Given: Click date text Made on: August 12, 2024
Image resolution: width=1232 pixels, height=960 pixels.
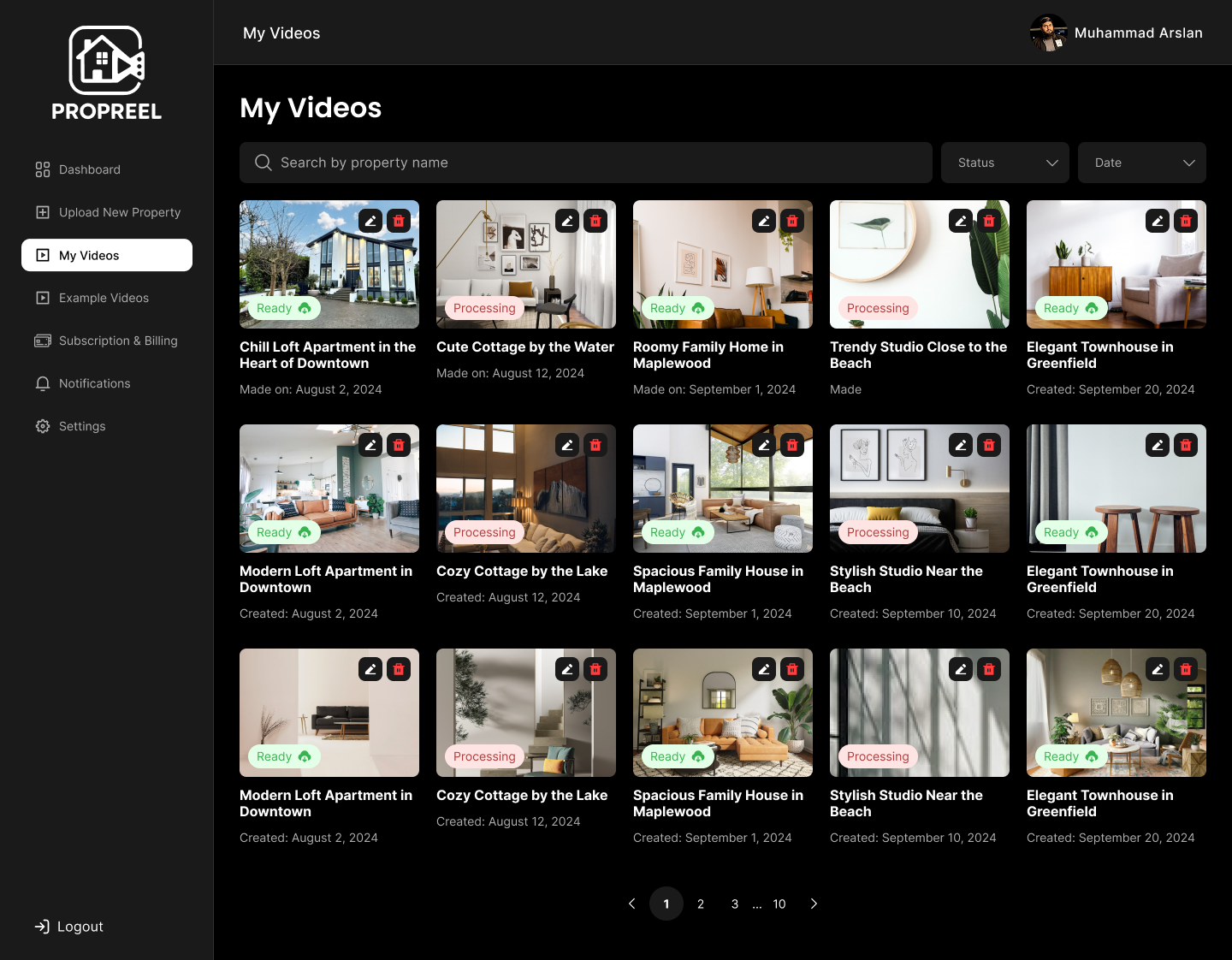Looking at the screenshot, I should [511, 373].
